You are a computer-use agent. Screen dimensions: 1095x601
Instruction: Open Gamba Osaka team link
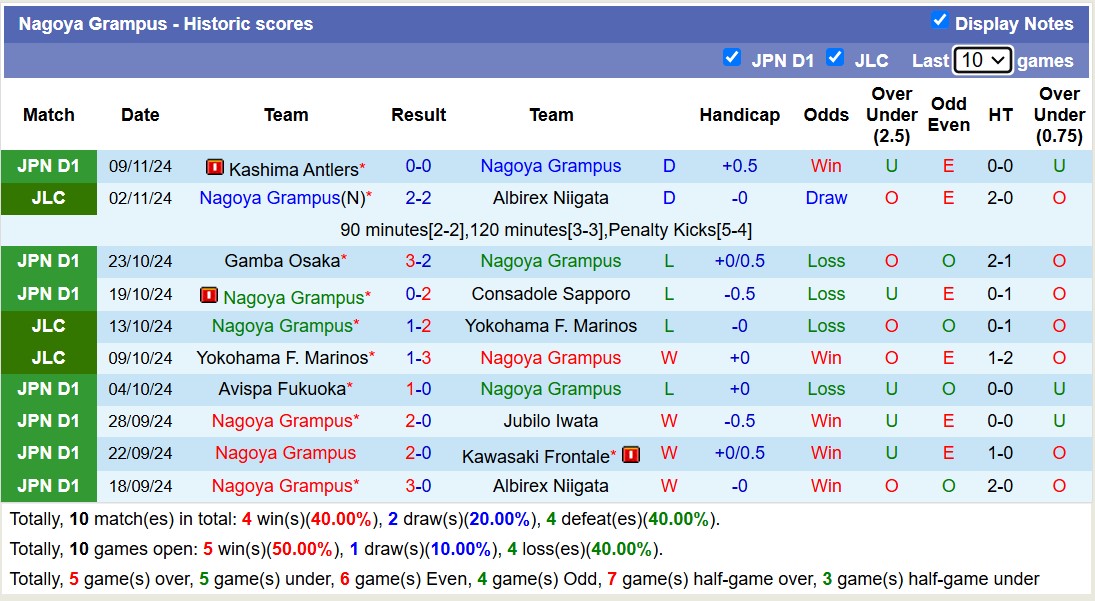pyautogui.click(x=282, y=261)
